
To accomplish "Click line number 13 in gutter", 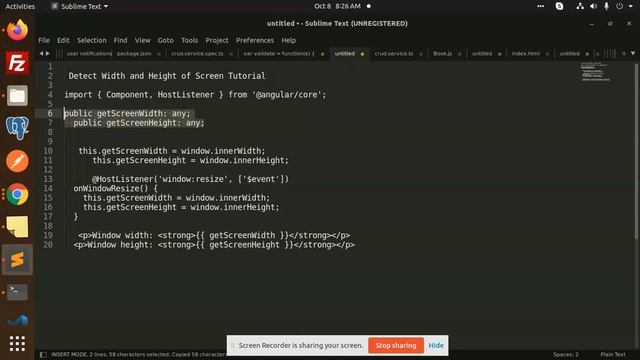I will click(48, 179).
